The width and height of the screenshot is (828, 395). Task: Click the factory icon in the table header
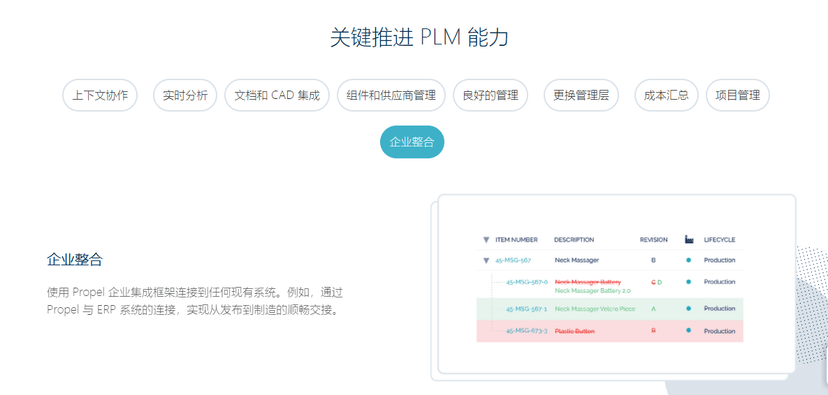689,239
